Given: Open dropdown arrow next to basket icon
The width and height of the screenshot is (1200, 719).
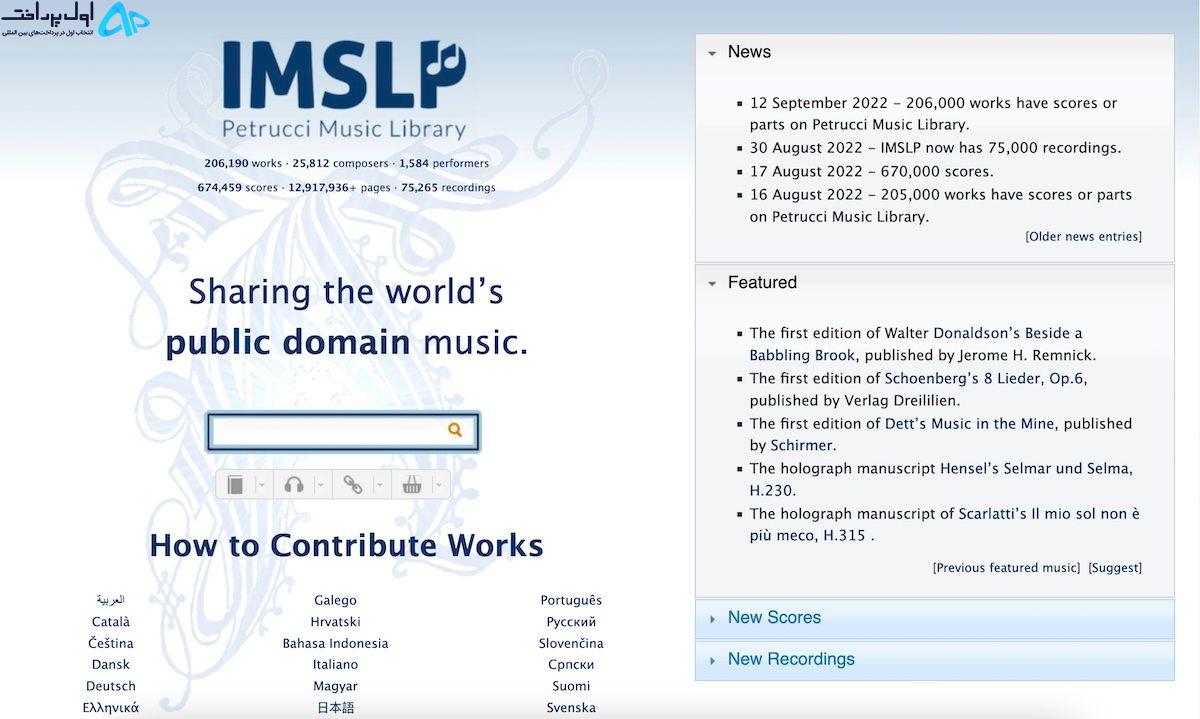Looking at the screenshot, I should click(439, 485).
